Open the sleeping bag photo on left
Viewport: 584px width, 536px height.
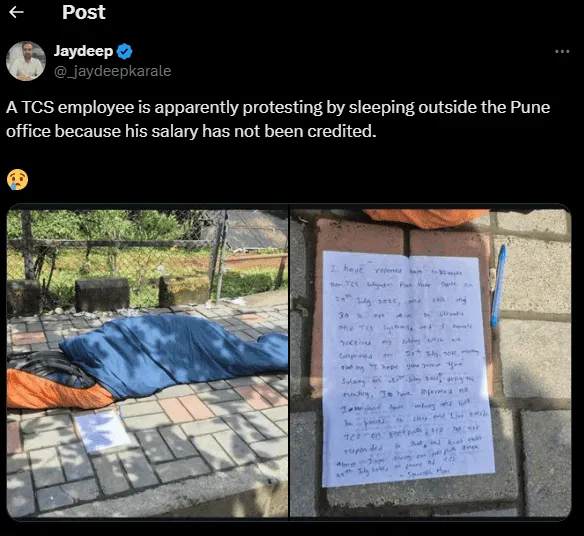147,362
